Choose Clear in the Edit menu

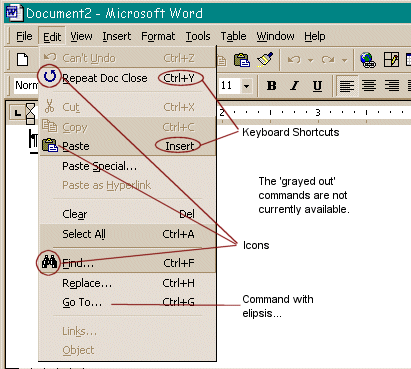click(x=128, y=214)
